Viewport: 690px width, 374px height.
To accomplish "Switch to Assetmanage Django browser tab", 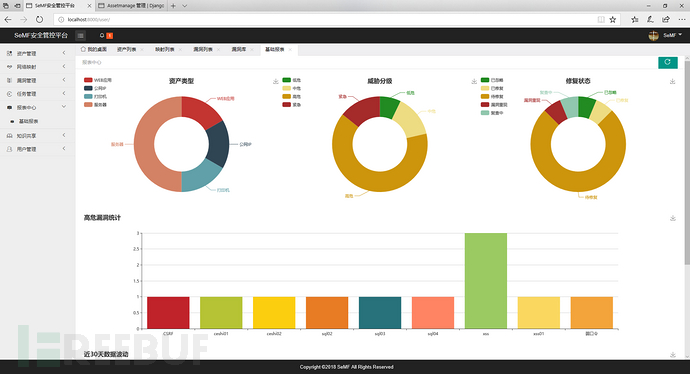I will (131, 6).
